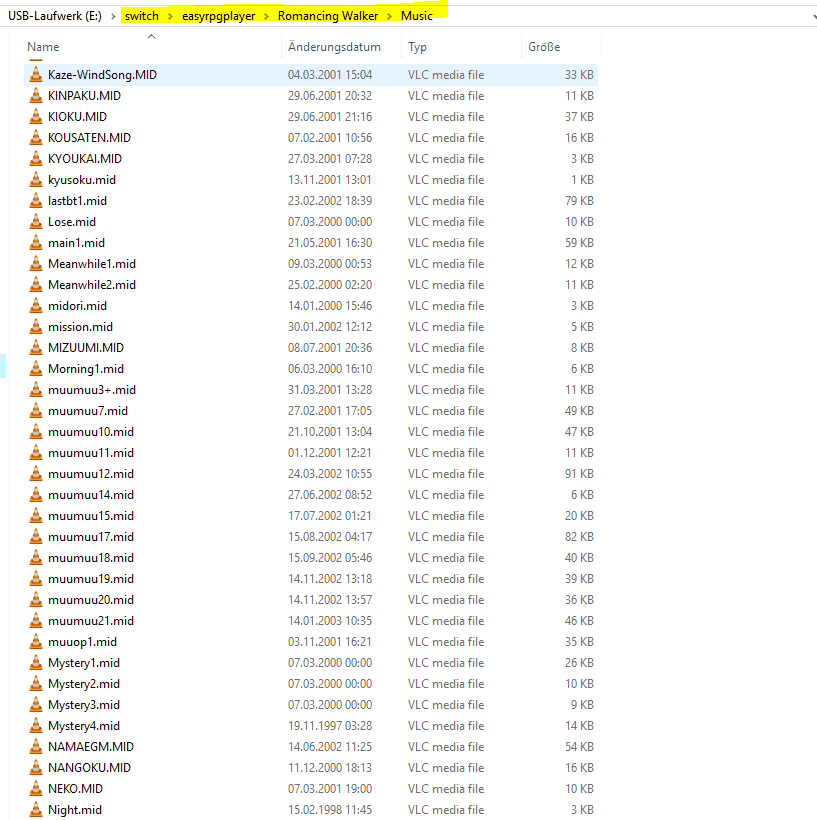Screen dimensions: 817x820
Task: Click the VLC icon beside NEKO.MID
Action: click(36, 788)
